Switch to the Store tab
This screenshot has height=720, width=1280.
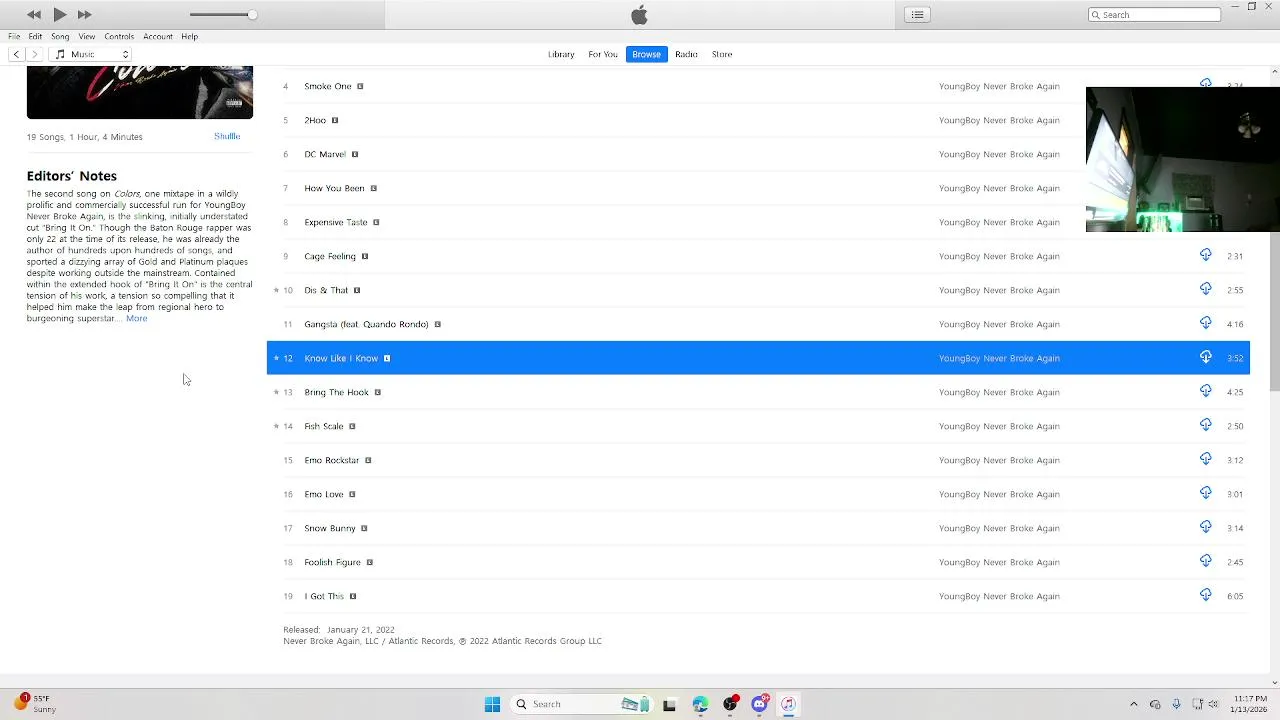tap(722, 54)
